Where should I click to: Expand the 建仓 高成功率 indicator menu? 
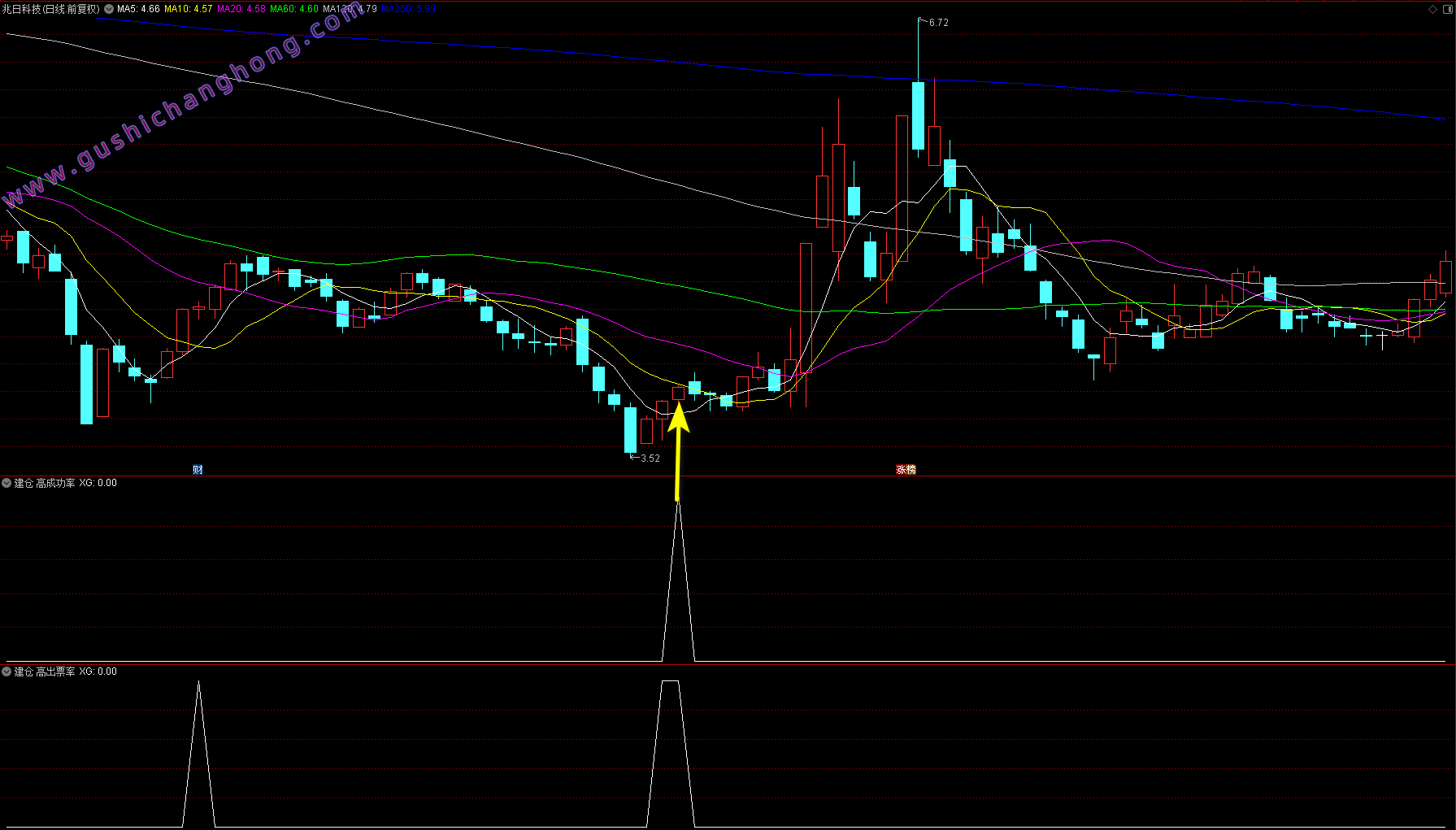(7, 483)
